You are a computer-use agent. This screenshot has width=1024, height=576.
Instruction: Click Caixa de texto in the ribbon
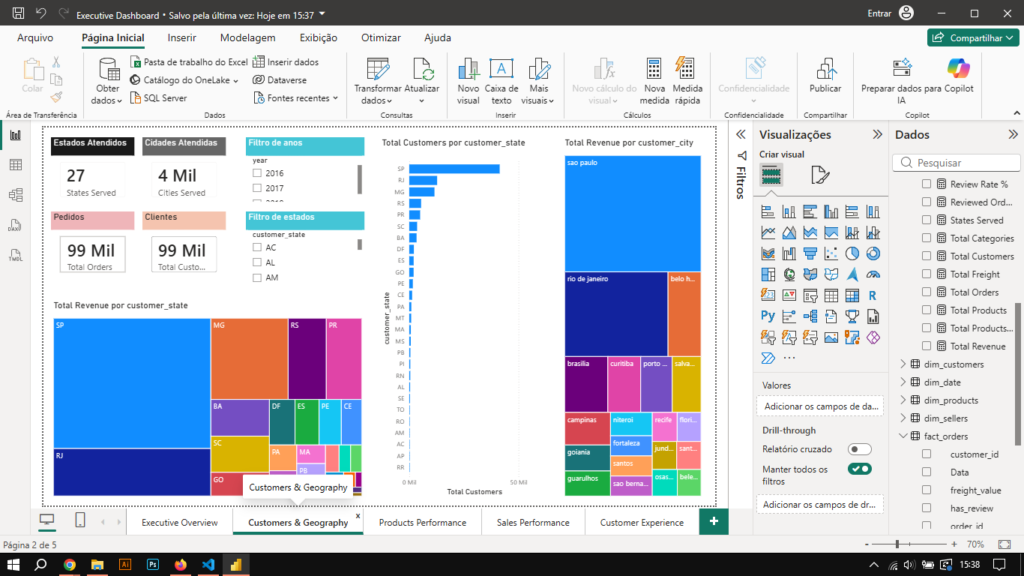tap(501, 82)
